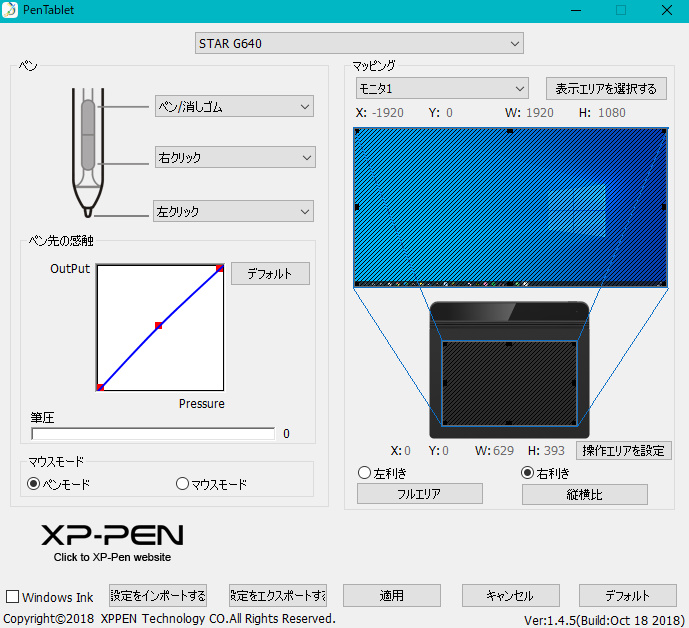The image size is (689, 628).
Task: Click the 適用 apply button
Action: pyautogui.click(x=392, y=595)
